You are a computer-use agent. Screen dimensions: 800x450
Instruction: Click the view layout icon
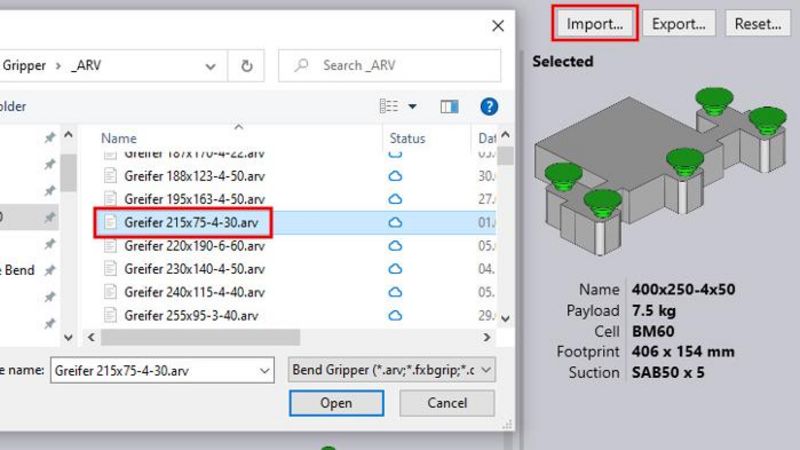click(x=389, y=106)
